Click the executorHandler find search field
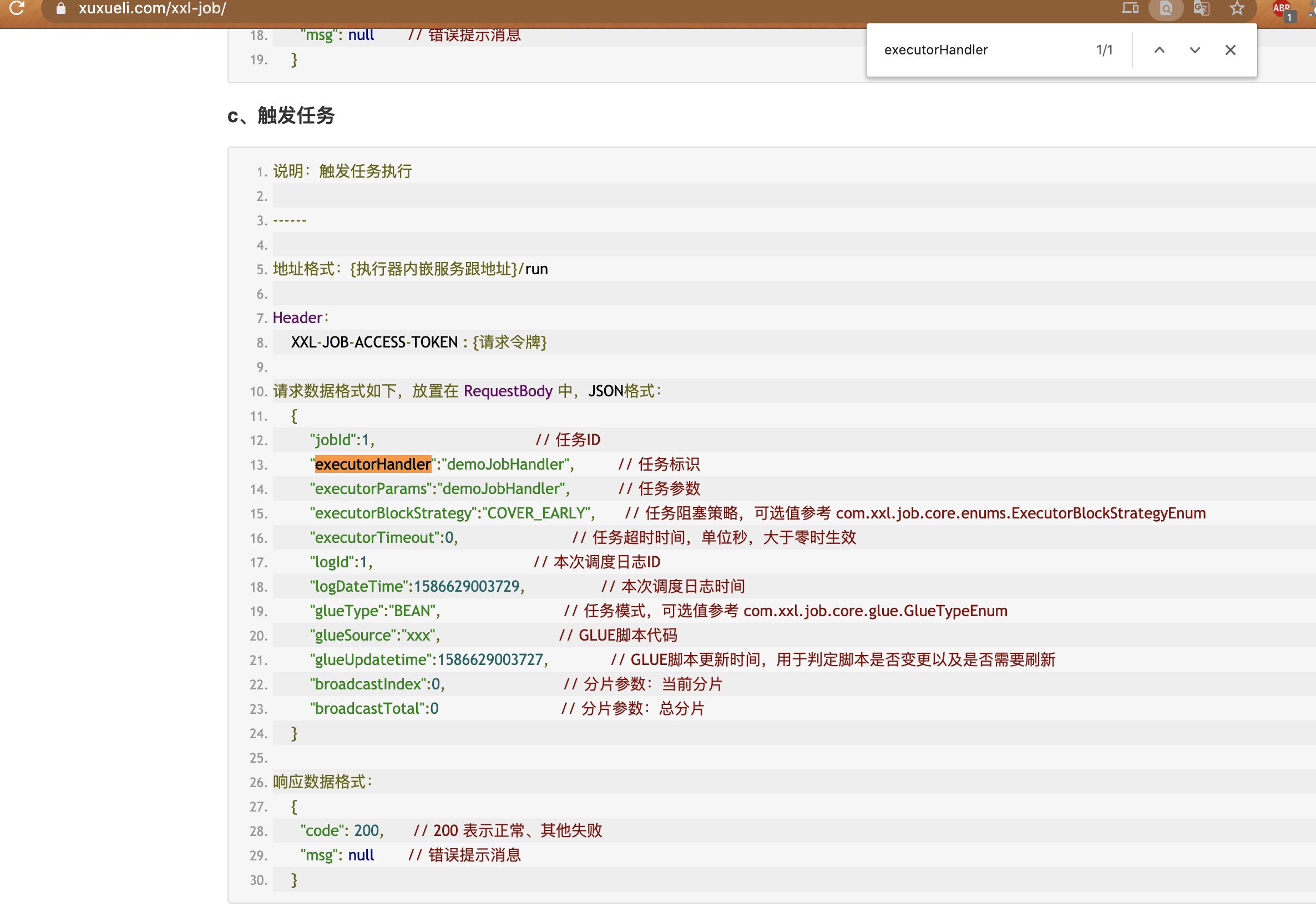This screenshot has width=1316, height=917. [974, 50]
